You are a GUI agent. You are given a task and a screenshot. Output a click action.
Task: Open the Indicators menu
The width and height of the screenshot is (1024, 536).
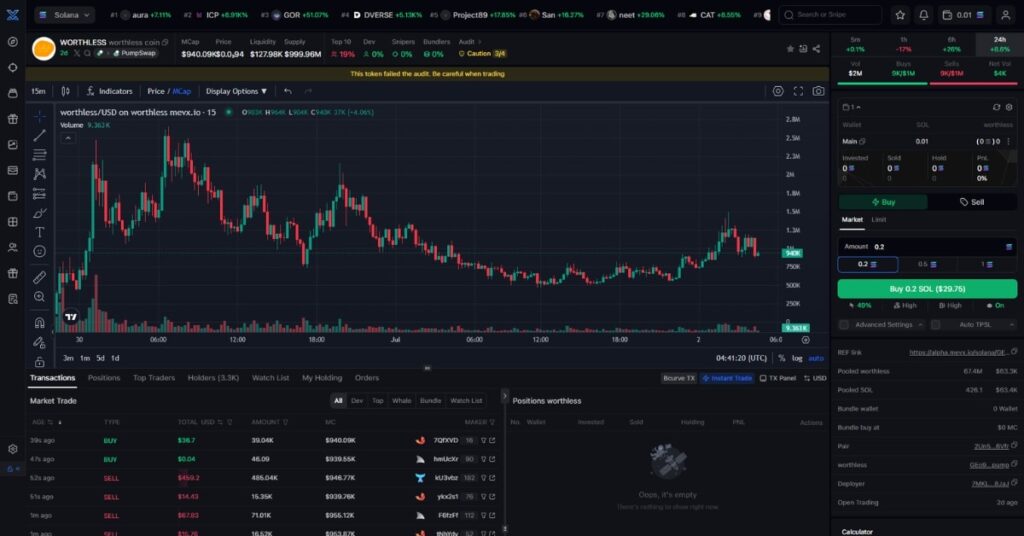coord(109,91)
